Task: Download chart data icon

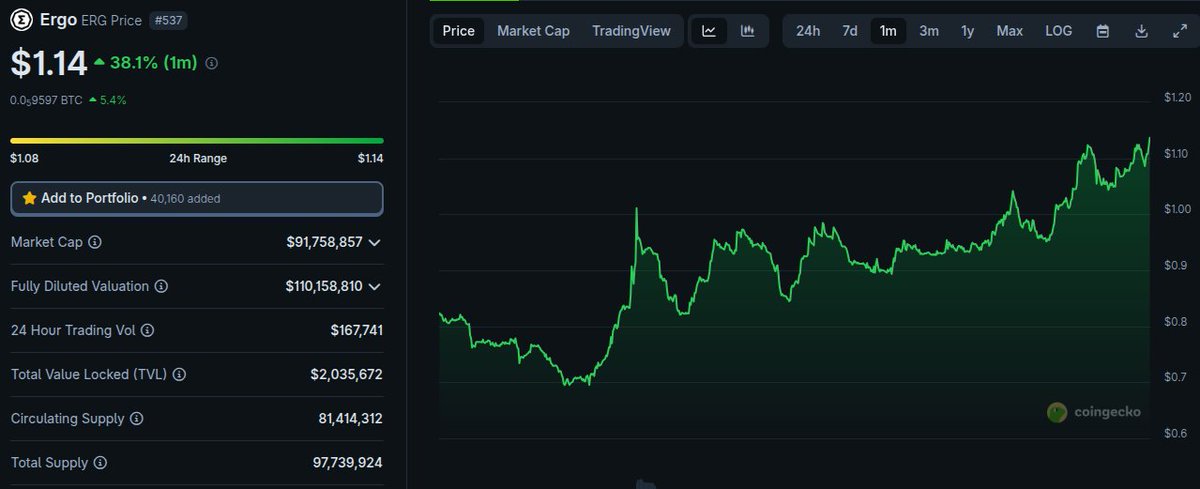Action: pyautogui.click(x=1141, y=31)
